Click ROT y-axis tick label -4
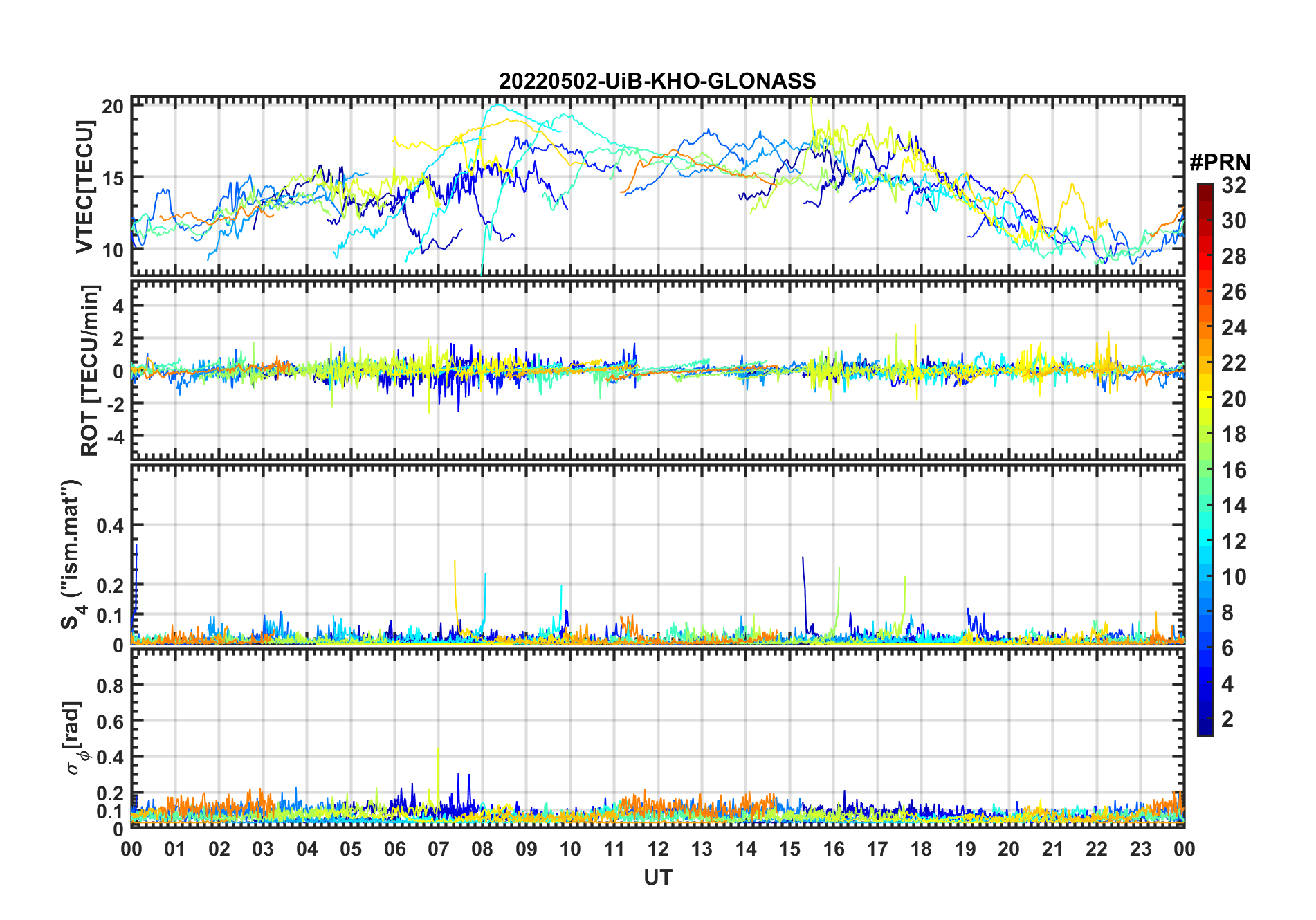This screenshot has height=920, width=1316. tap(114, 437)
